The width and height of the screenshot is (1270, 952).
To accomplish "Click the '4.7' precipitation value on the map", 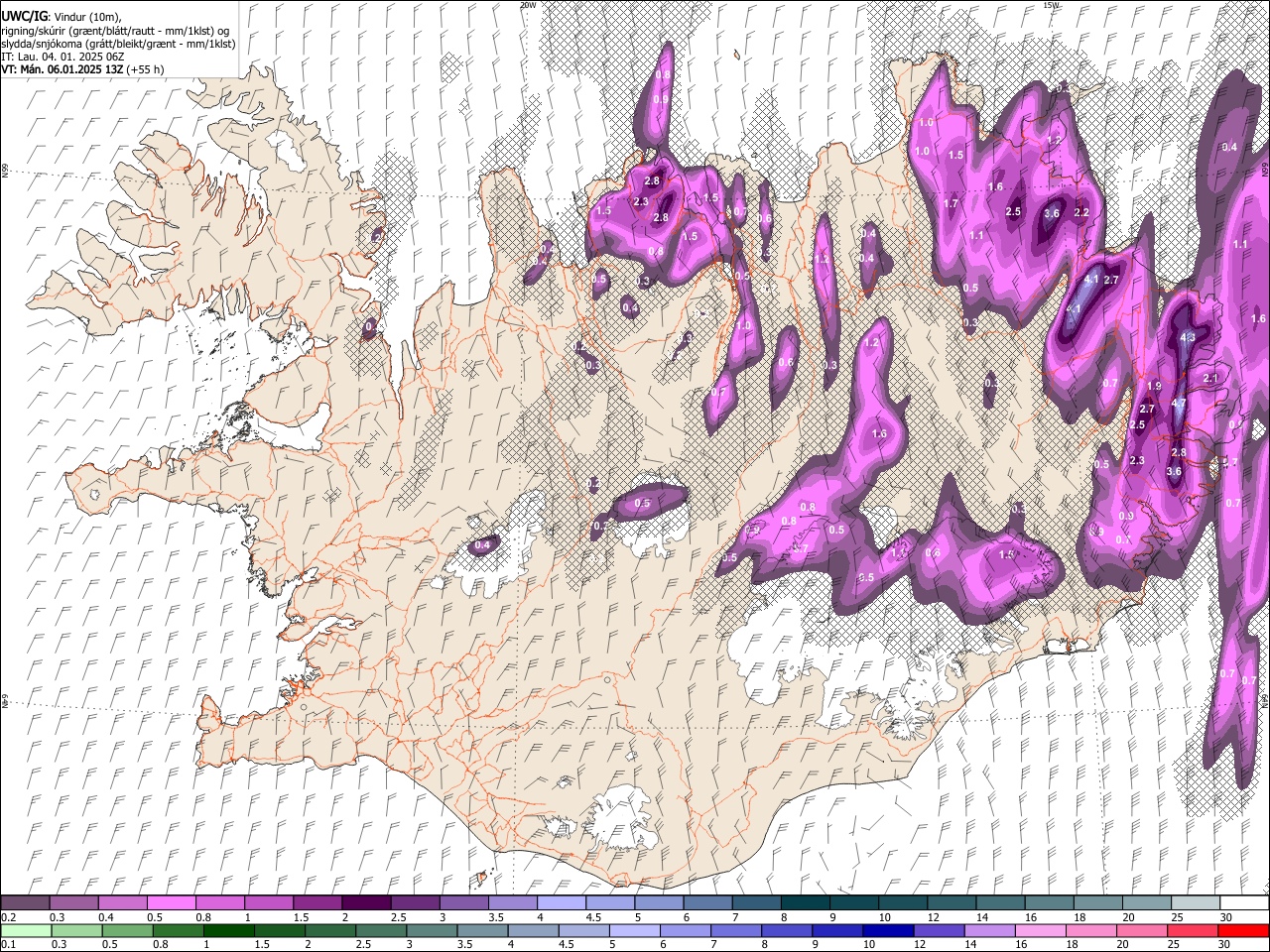I will click(x=1179, y=404).
